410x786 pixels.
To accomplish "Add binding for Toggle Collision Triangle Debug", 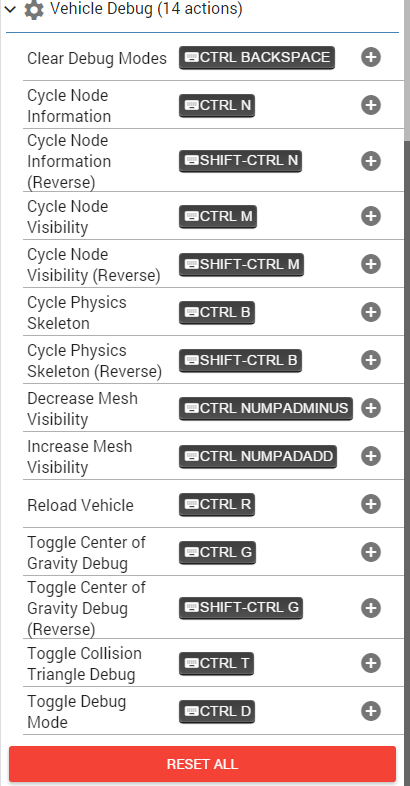I will (371, 663).
